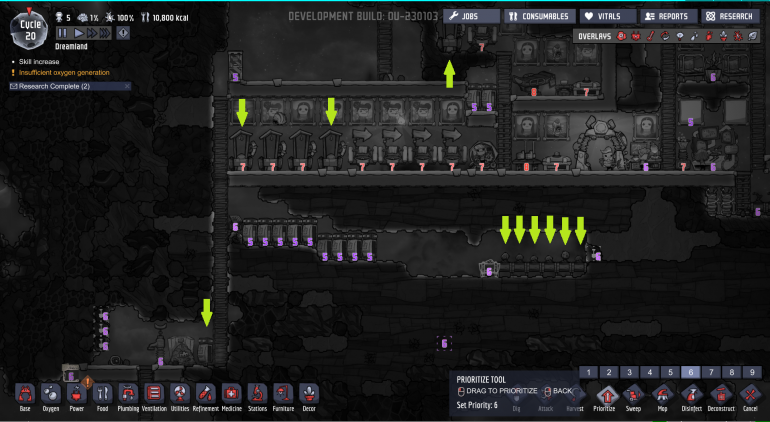Viewport: 770px width, 422px height.
Task: Set priority level to 3
Action: 630,372
